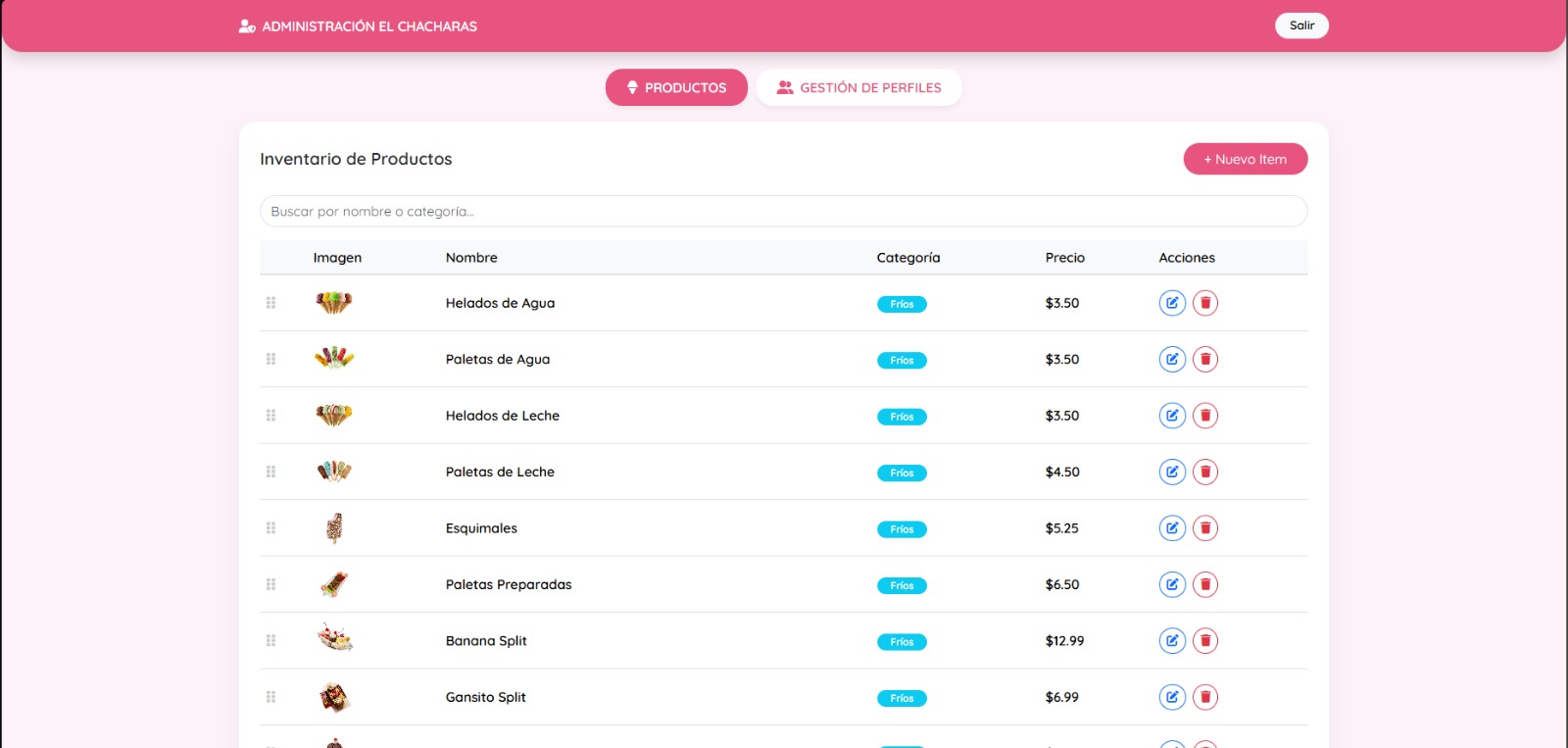Open edit for Banana Split

[x=1172, y=641]
